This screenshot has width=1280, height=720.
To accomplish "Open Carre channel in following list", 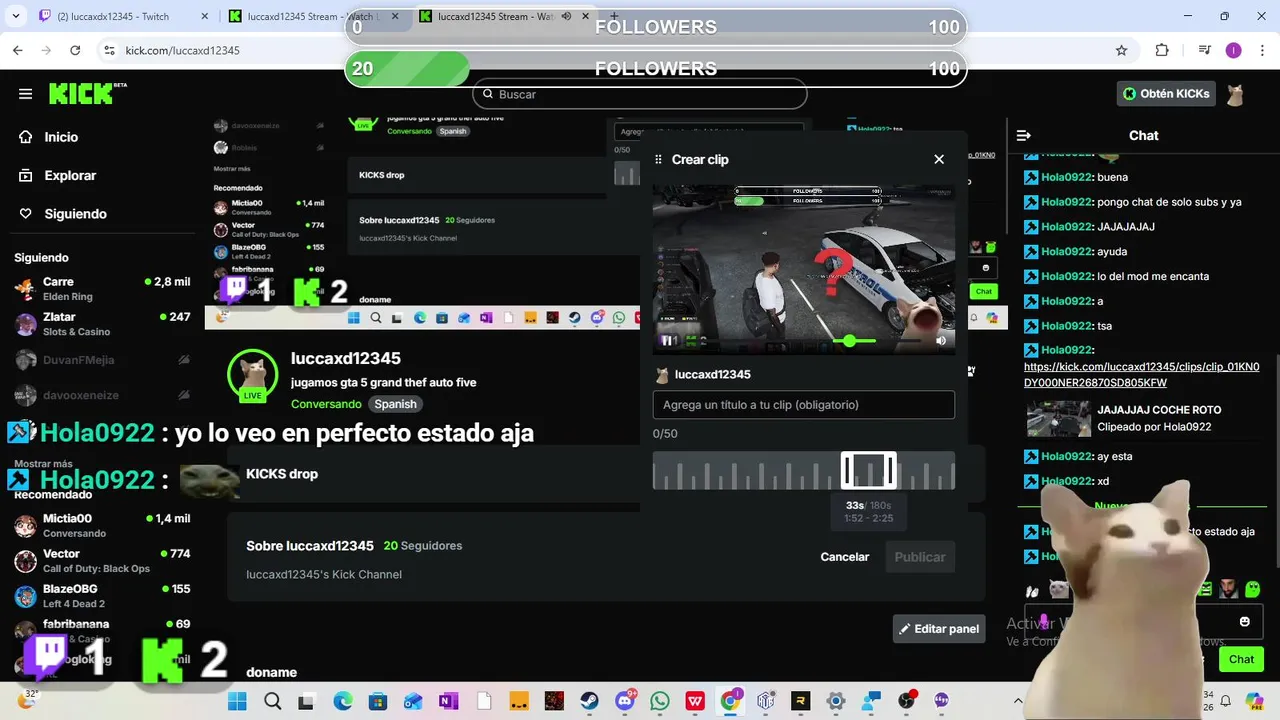I will coord(102,289).
